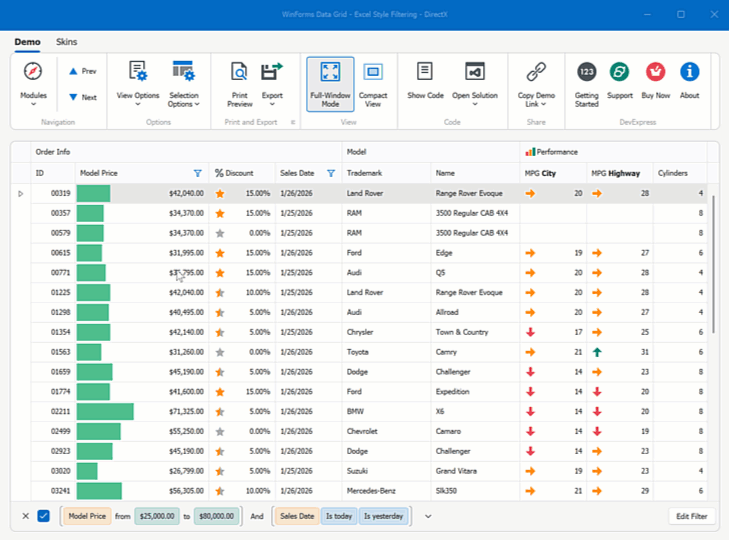Expand the recent filters dropdown arrow

coord(428,516)
